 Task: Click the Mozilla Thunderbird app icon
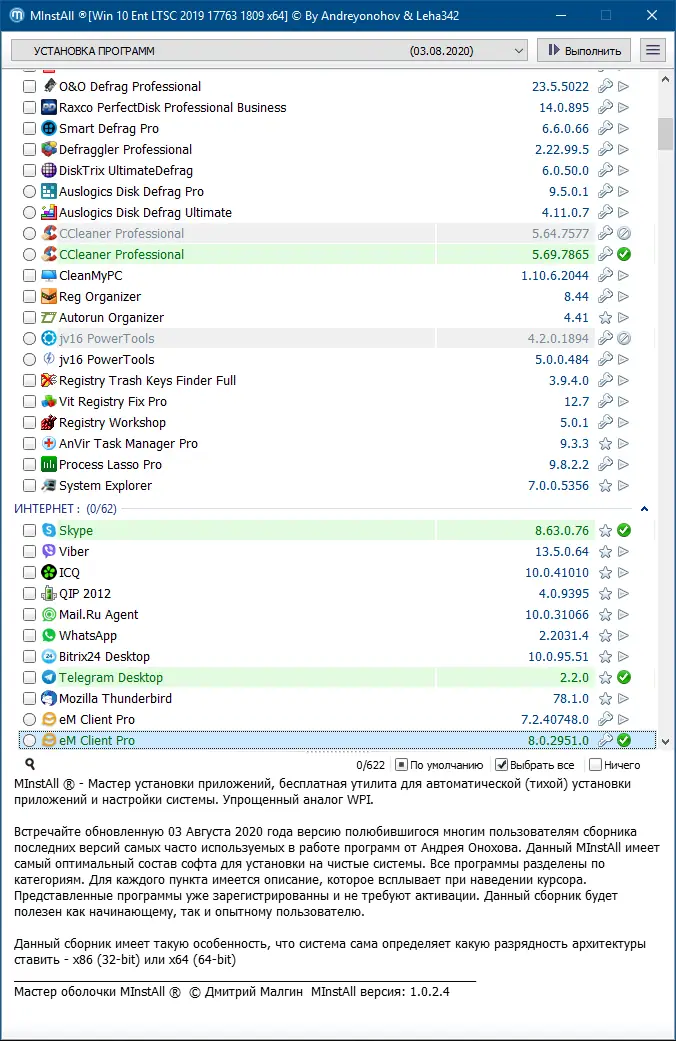click(x=49, y=698)
